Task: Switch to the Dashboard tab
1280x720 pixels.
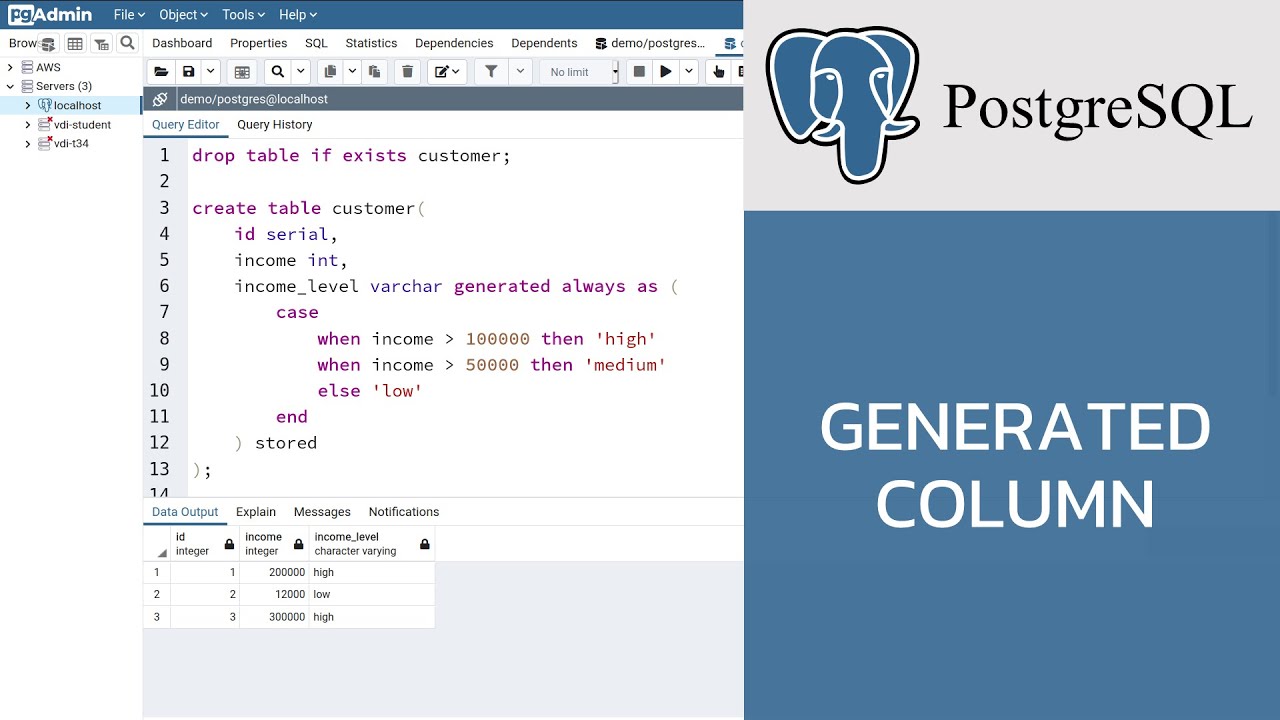Action: point(182,43)
